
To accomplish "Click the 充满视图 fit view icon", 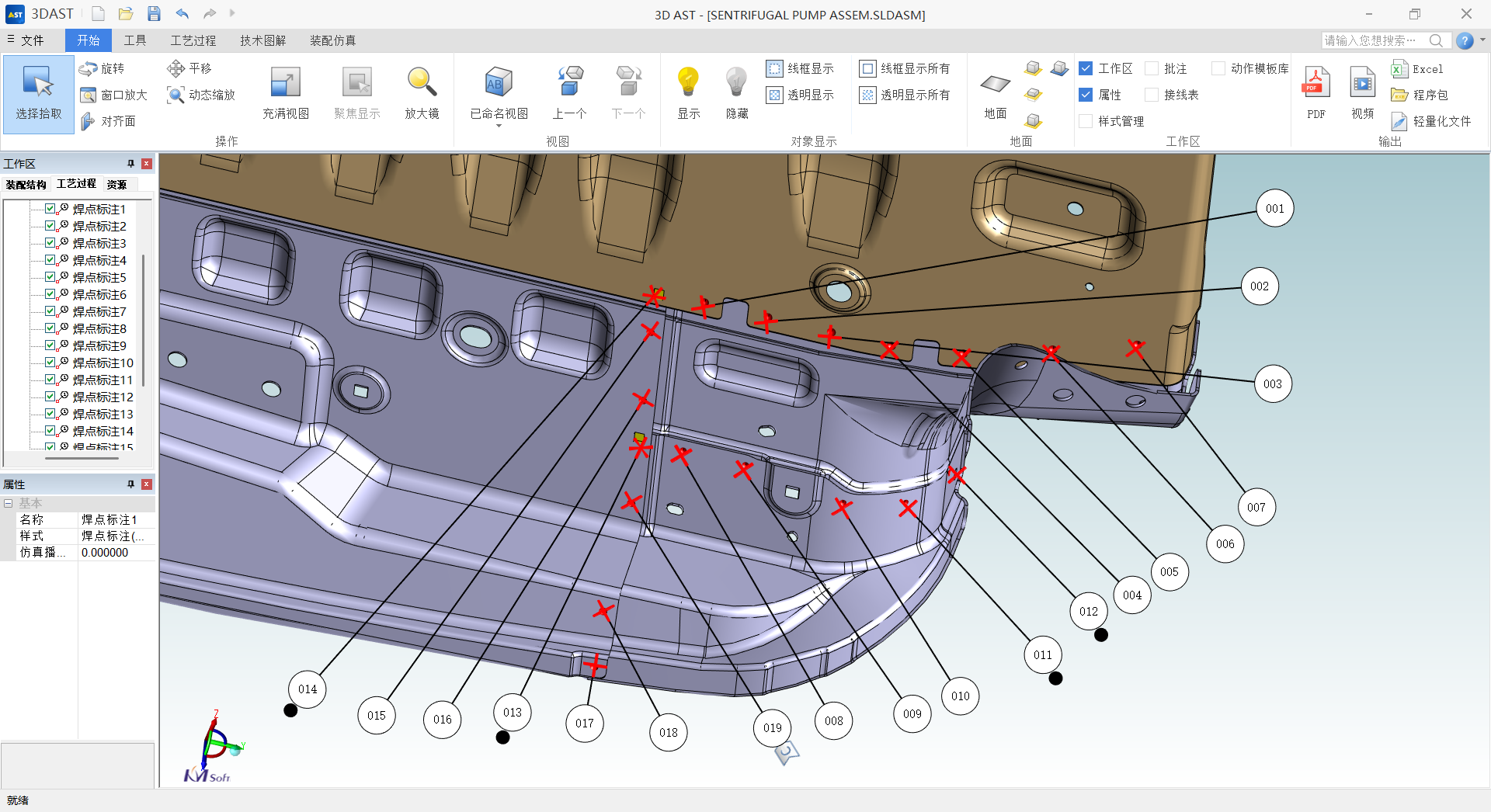I will (x=285, y=83).
